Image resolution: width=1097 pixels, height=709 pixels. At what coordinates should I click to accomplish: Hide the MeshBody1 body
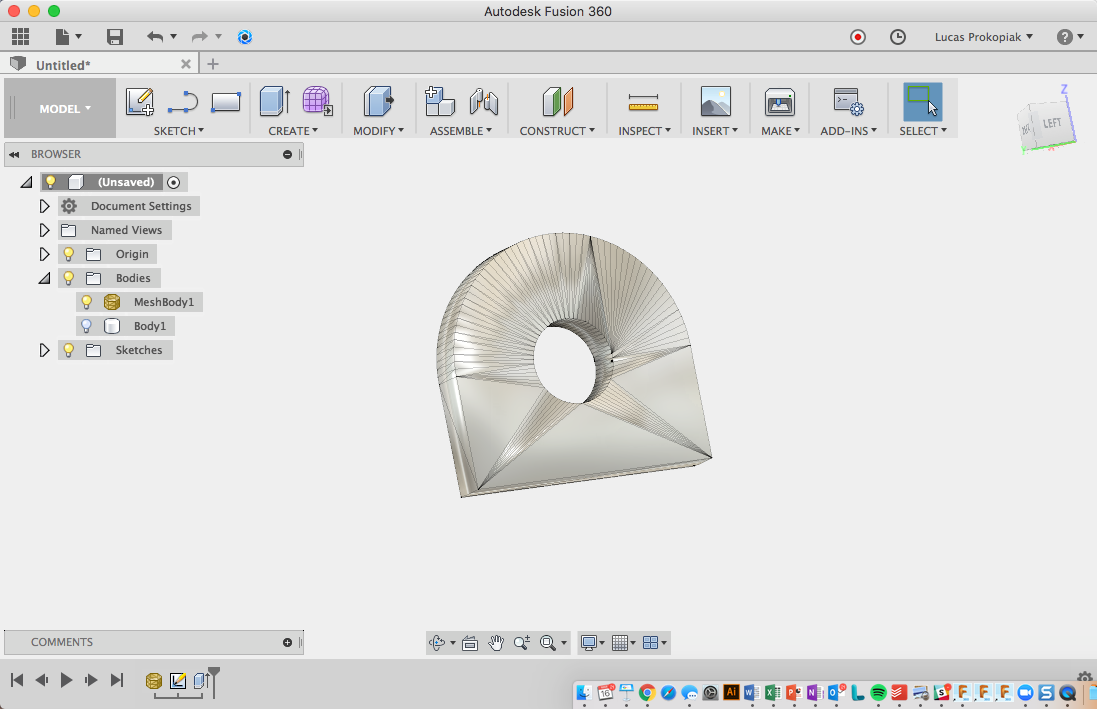(x=86, y=301)
